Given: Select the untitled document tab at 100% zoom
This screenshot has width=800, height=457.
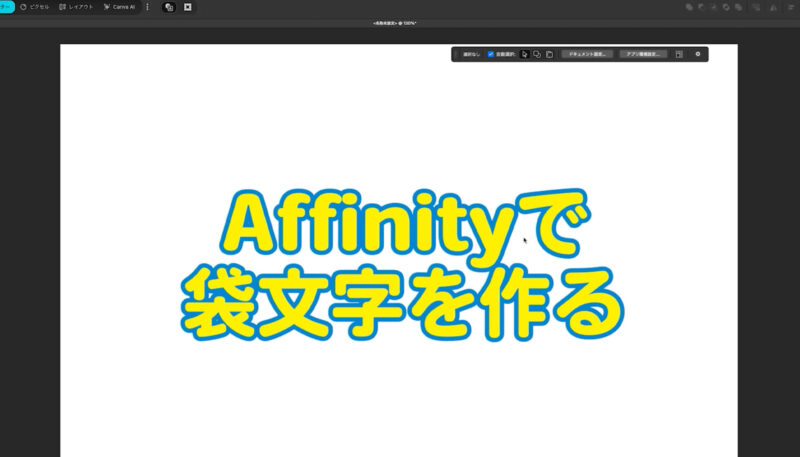Looking at the screenshot, I should (x=395, y=23).
